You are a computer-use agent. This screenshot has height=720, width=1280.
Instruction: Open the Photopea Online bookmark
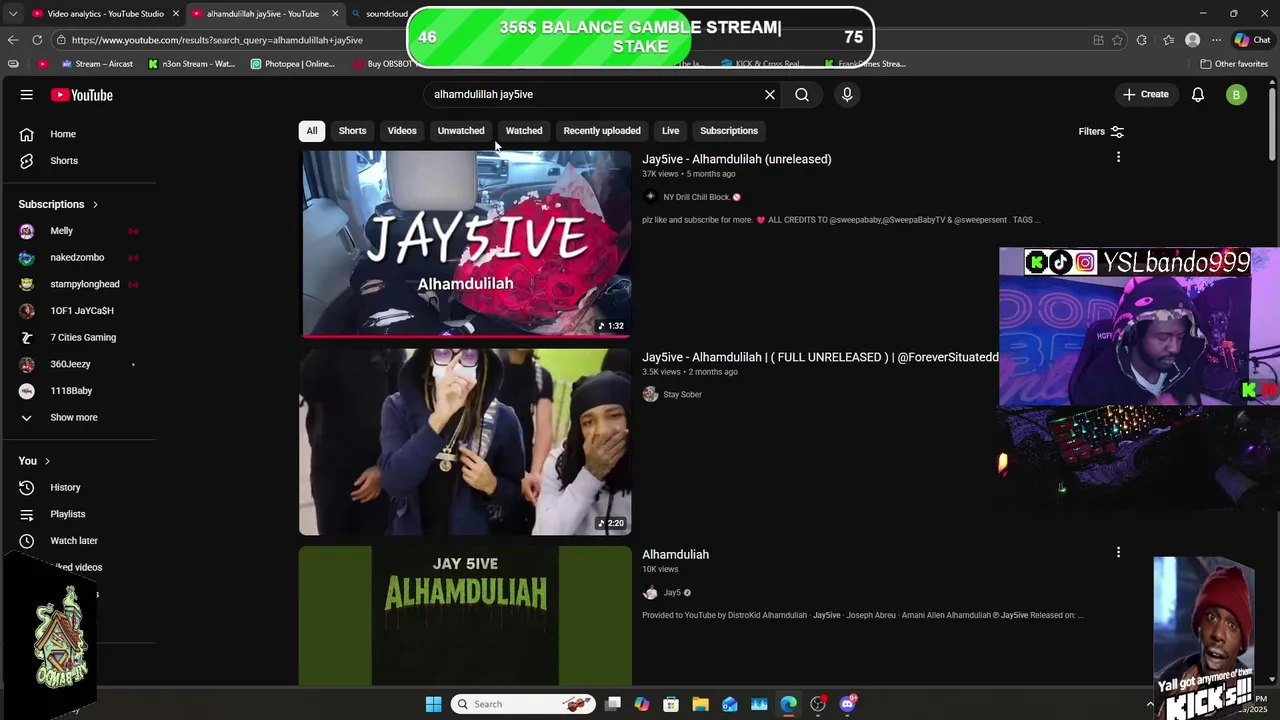[292, 64]
